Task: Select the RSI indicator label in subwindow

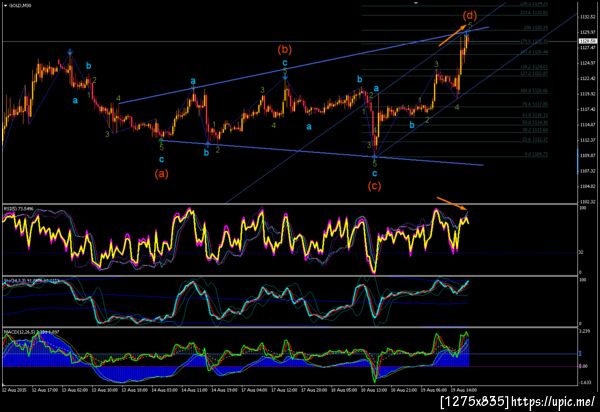Action: 18,208
